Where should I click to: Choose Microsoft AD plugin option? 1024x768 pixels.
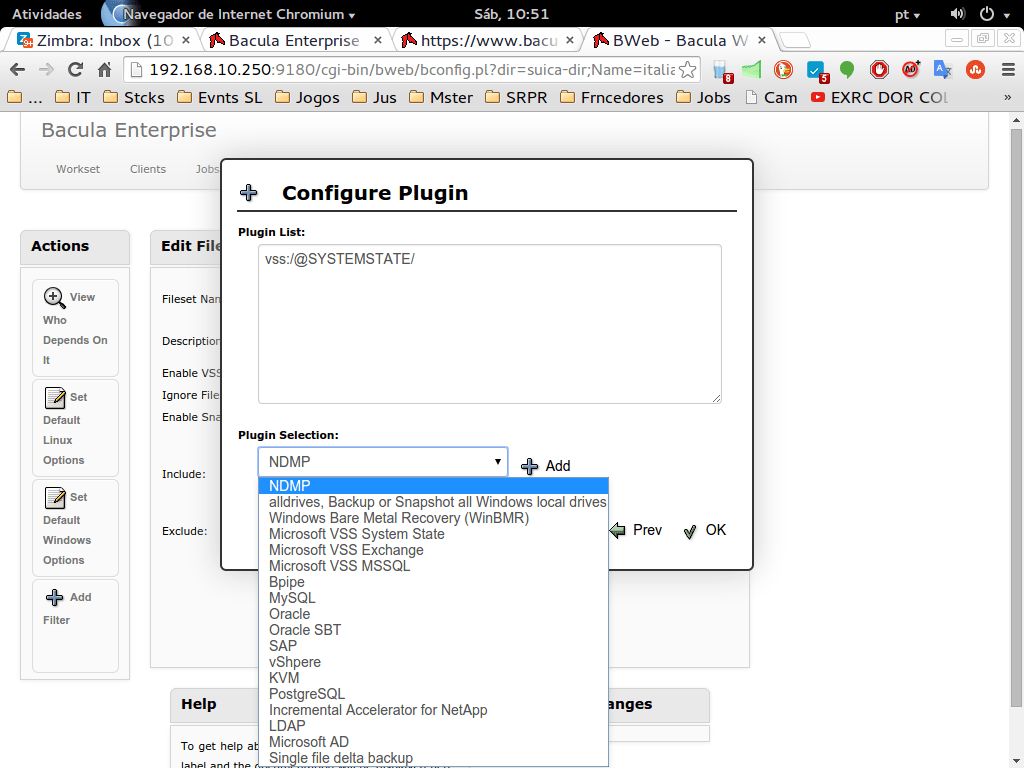[x=434, y=742]
